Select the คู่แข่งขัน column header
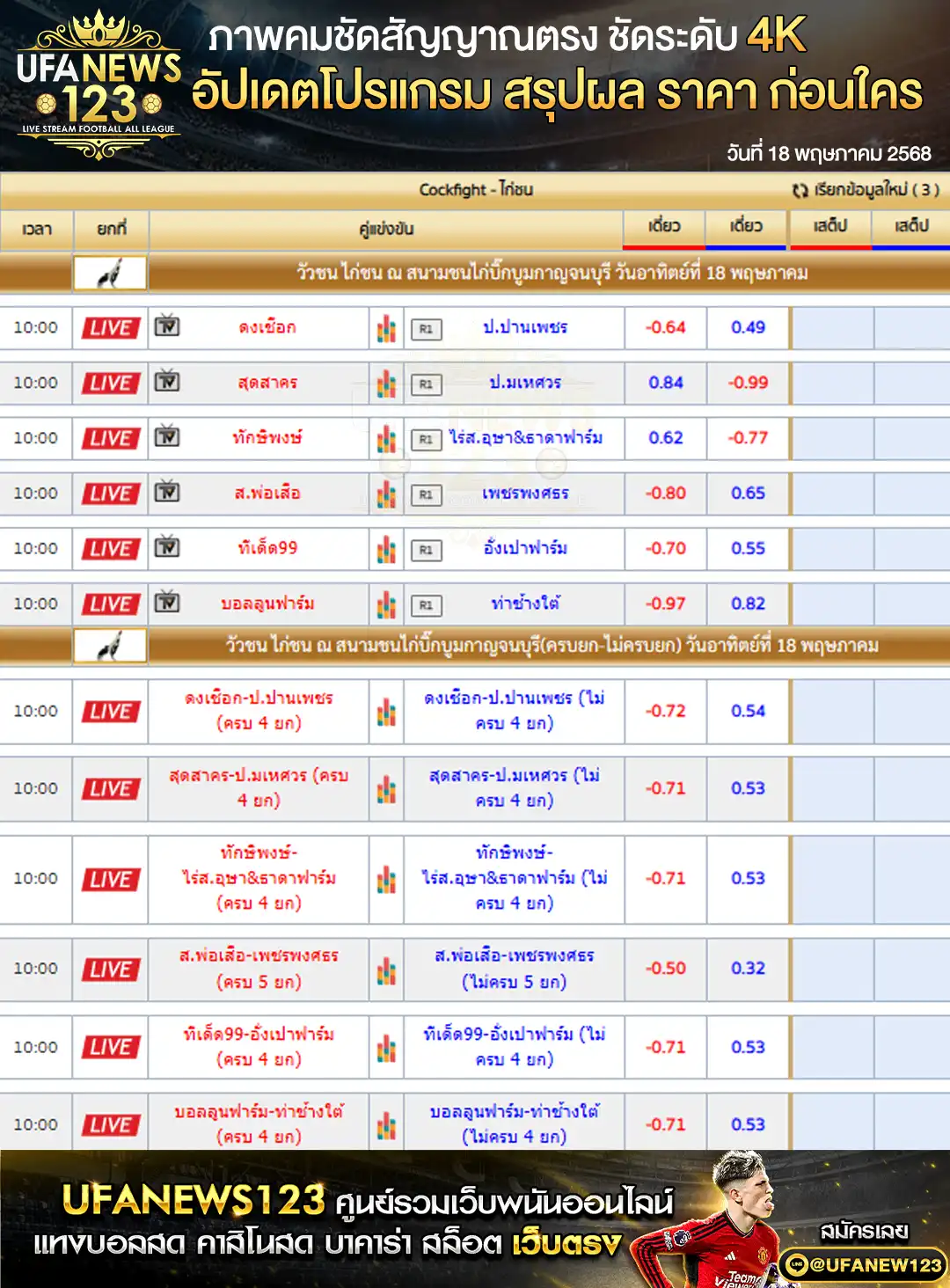 386,229
